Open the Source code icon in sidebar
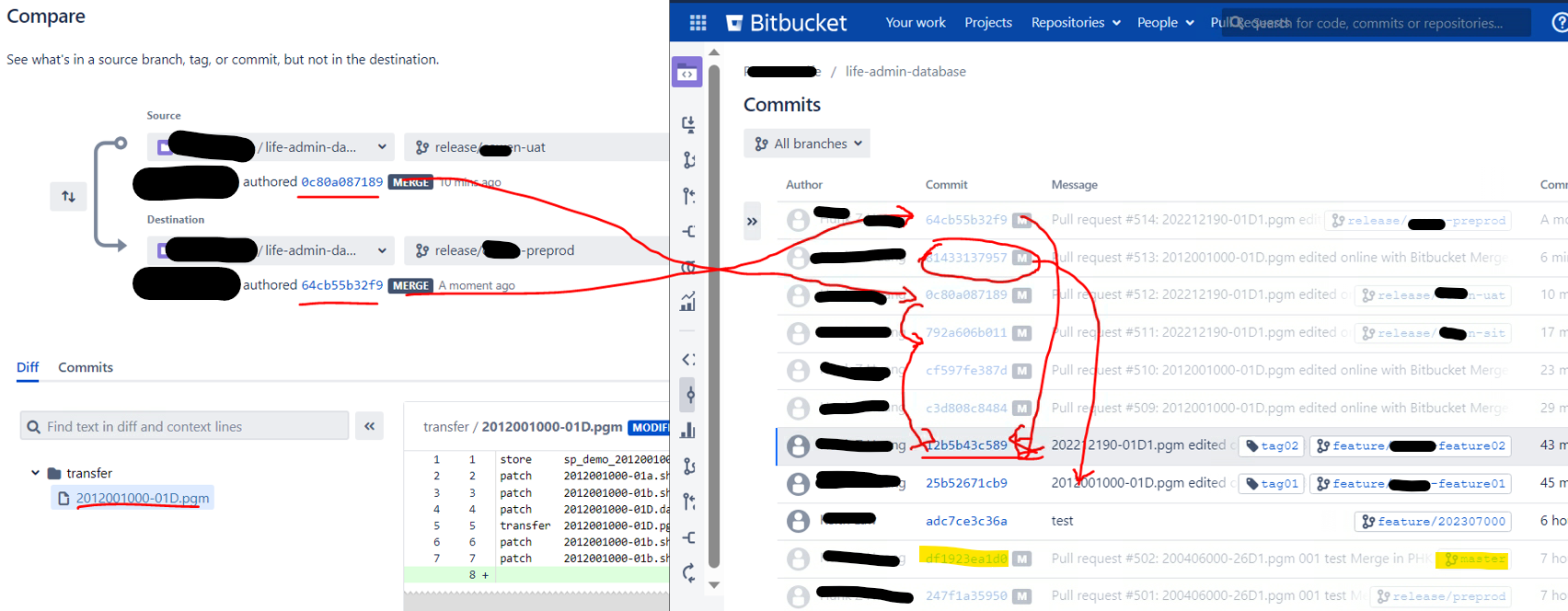This screenshot has height=611, width=1568. coord(688,359)
